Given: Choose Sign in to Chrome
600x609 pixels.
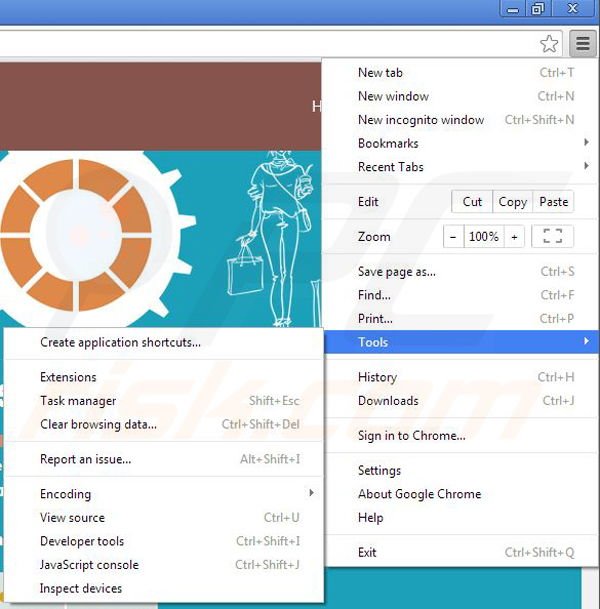Looking at the screenshot, I should tap(411, 436).
